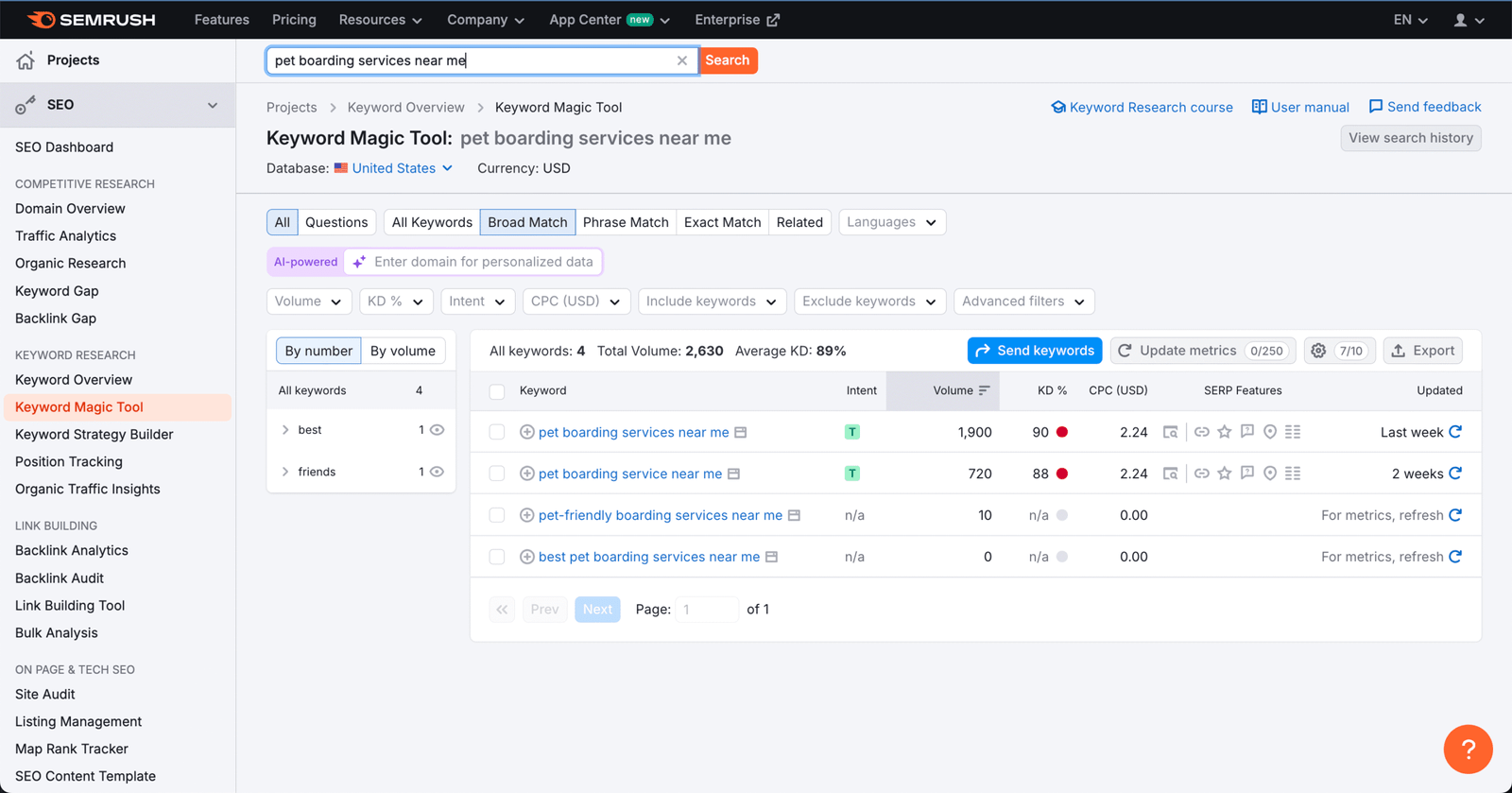This screenshot has width=1512, height=793.
Task: Click the Page number field
Action: tap(707, 610)
